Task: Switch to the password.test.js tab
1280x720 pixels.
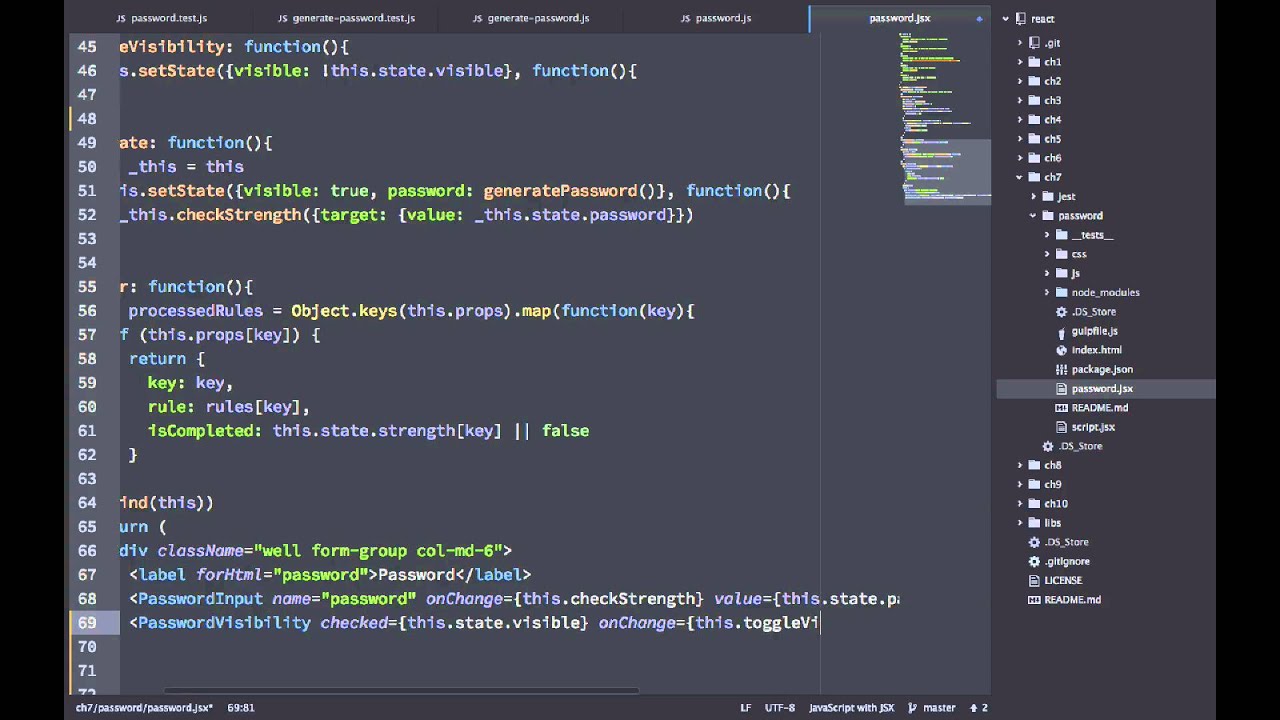Action: tap(161, 18)
